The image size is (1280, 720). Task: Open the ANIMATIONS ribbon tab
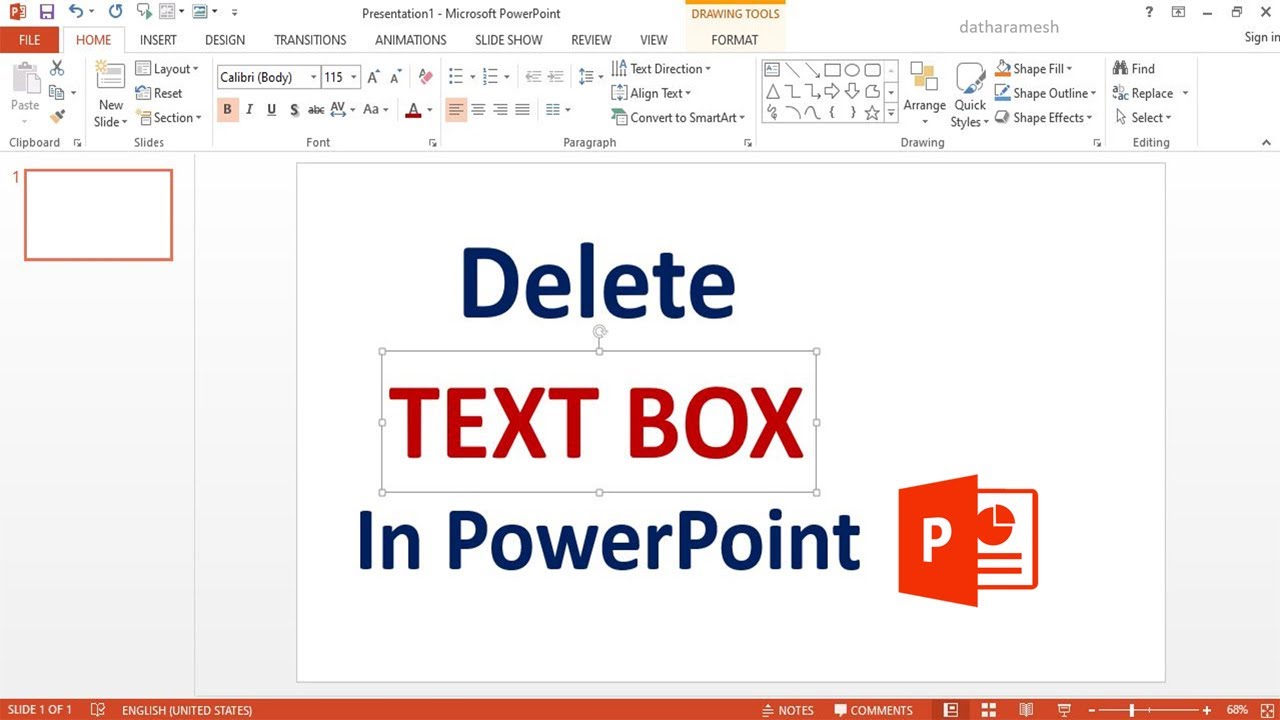point(410,40)
